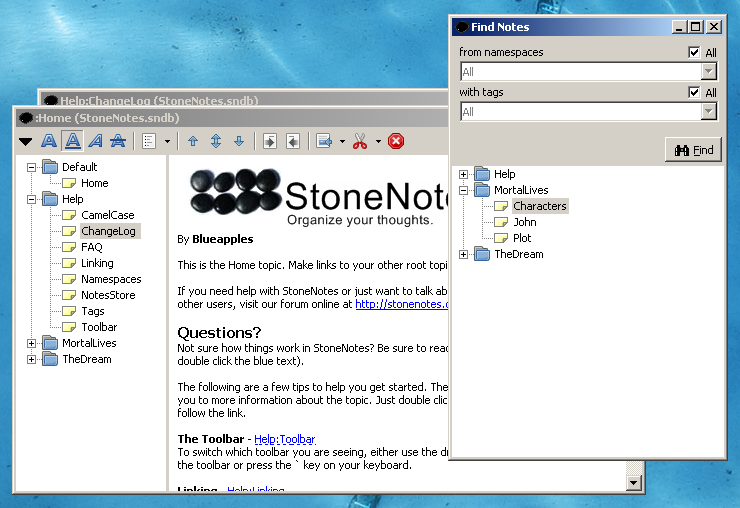The image size is (740, 508).
Task: Open the list formatting dropdown arrow
Action: (x=167, y=141)
